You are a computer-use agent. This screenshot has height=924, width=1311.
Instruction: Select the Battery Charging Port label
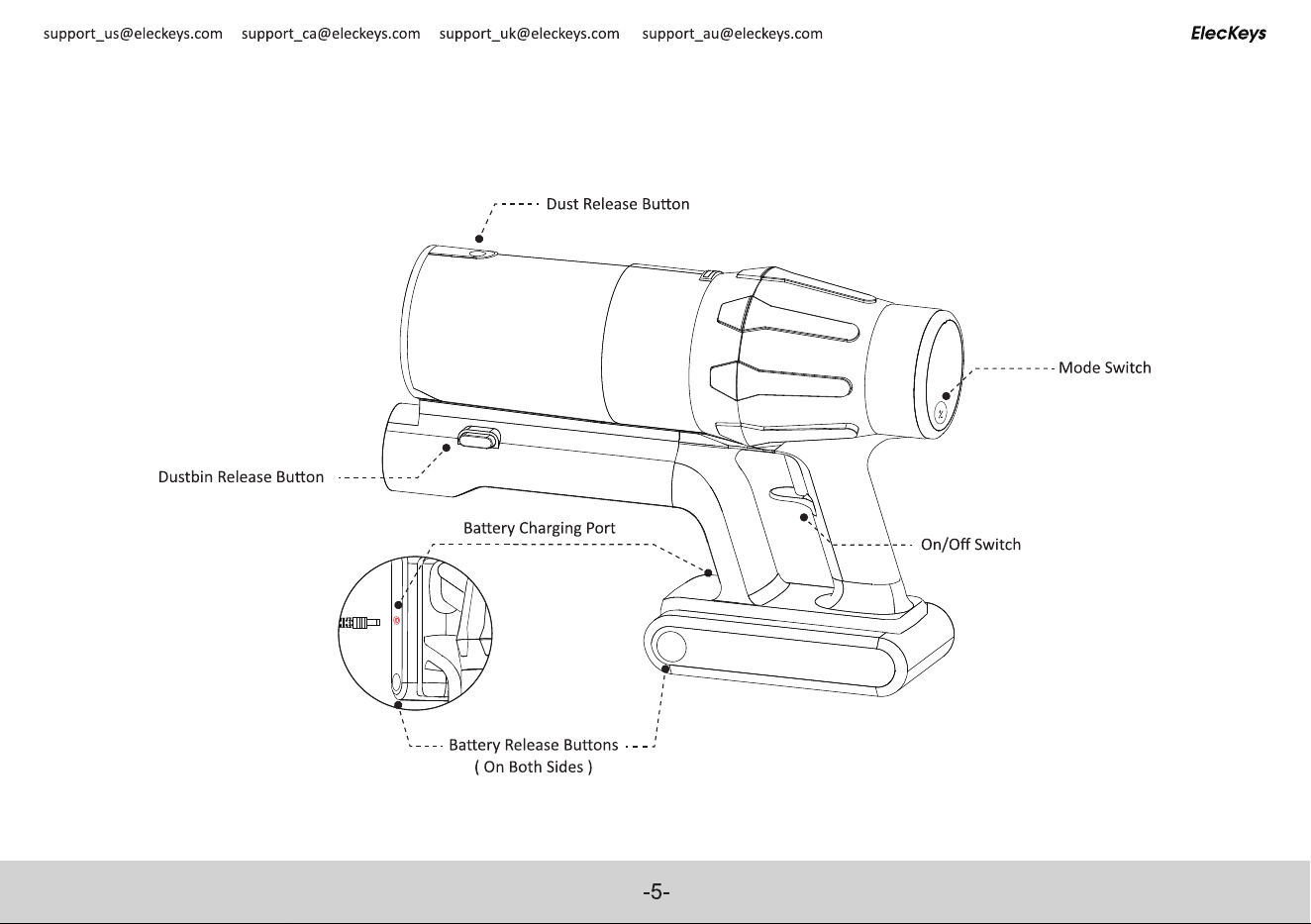540,528
